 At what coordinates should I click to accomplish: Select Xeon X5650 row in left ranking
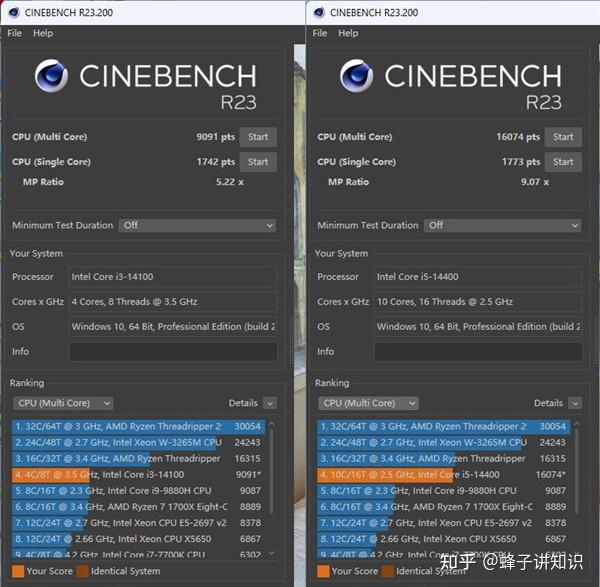click(139, 539)
